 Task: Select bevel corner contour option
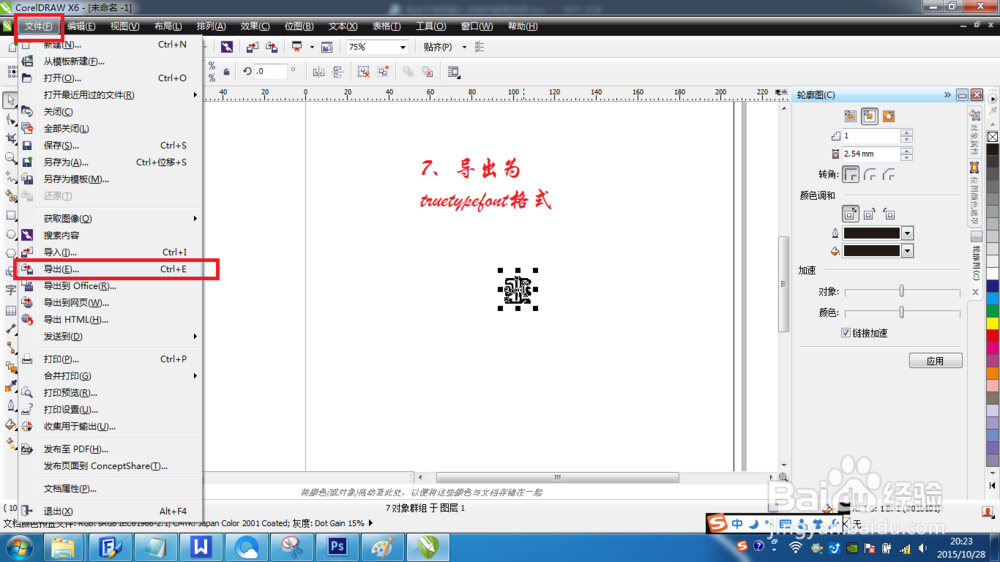[888, 174]
